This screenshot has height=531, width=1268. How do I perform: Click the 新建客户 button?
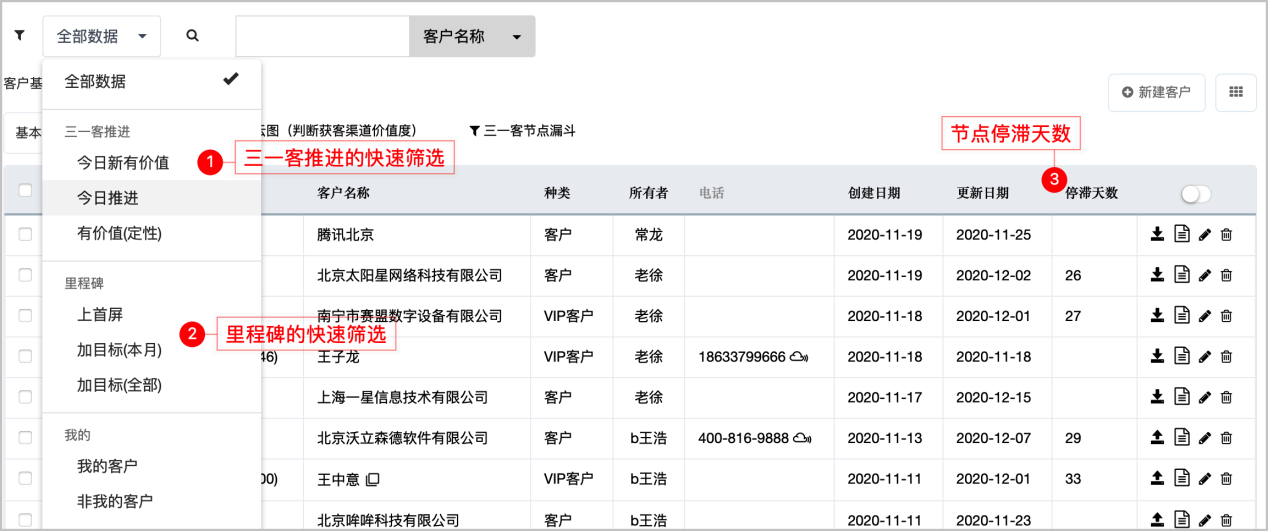(x=1156, y=92)
